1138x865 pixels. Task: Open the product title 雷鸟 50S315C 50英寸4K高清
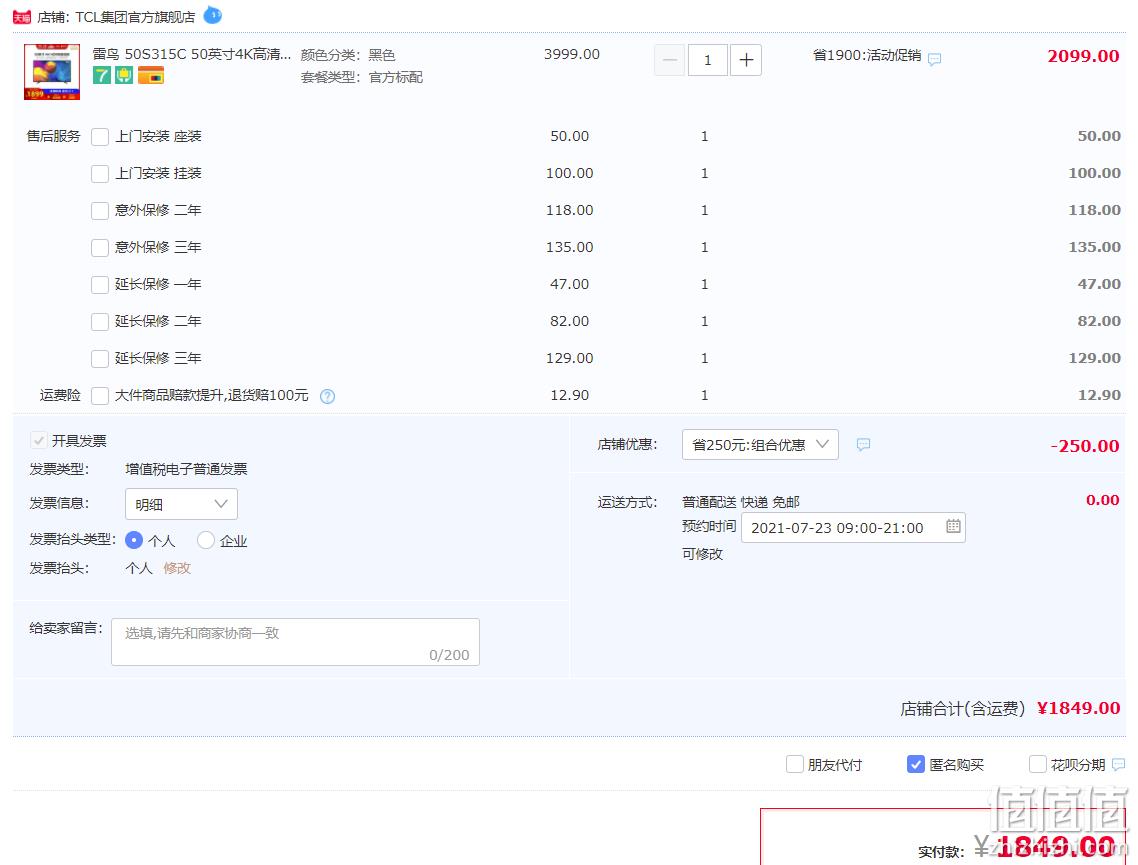pyautogui.click(x=192, y=54)
